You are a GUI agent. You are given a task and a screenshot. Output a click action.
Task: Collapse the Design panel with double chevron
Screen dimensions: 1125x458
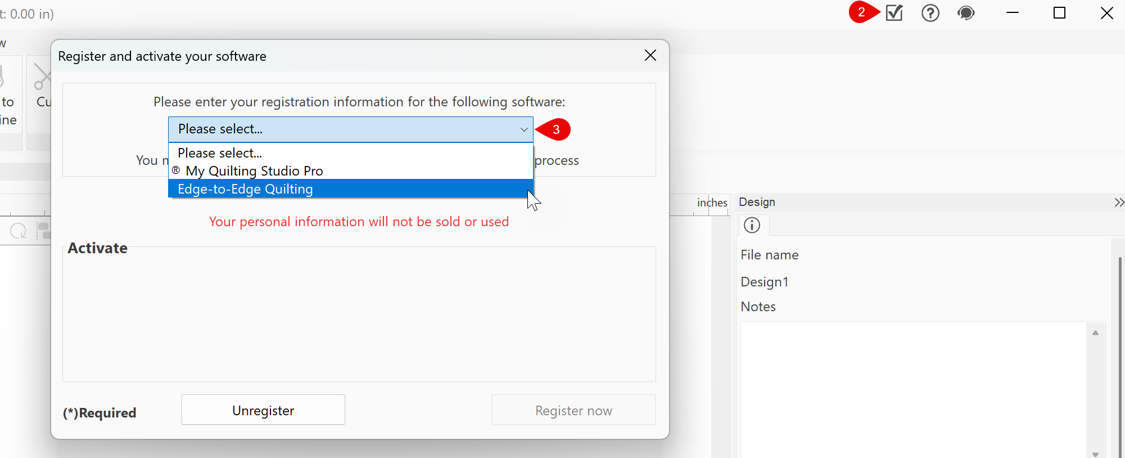click(1119, 202)
